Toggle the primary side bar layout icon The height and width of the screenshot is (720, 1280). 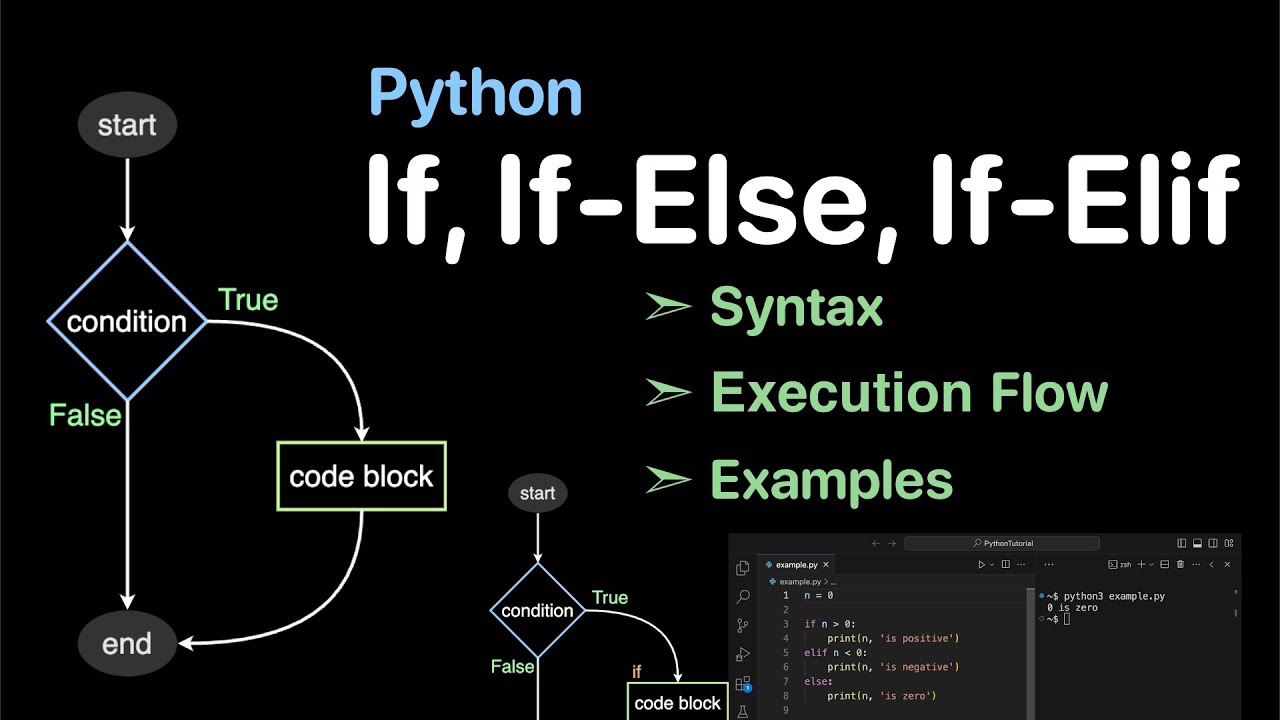(1181, 543)
